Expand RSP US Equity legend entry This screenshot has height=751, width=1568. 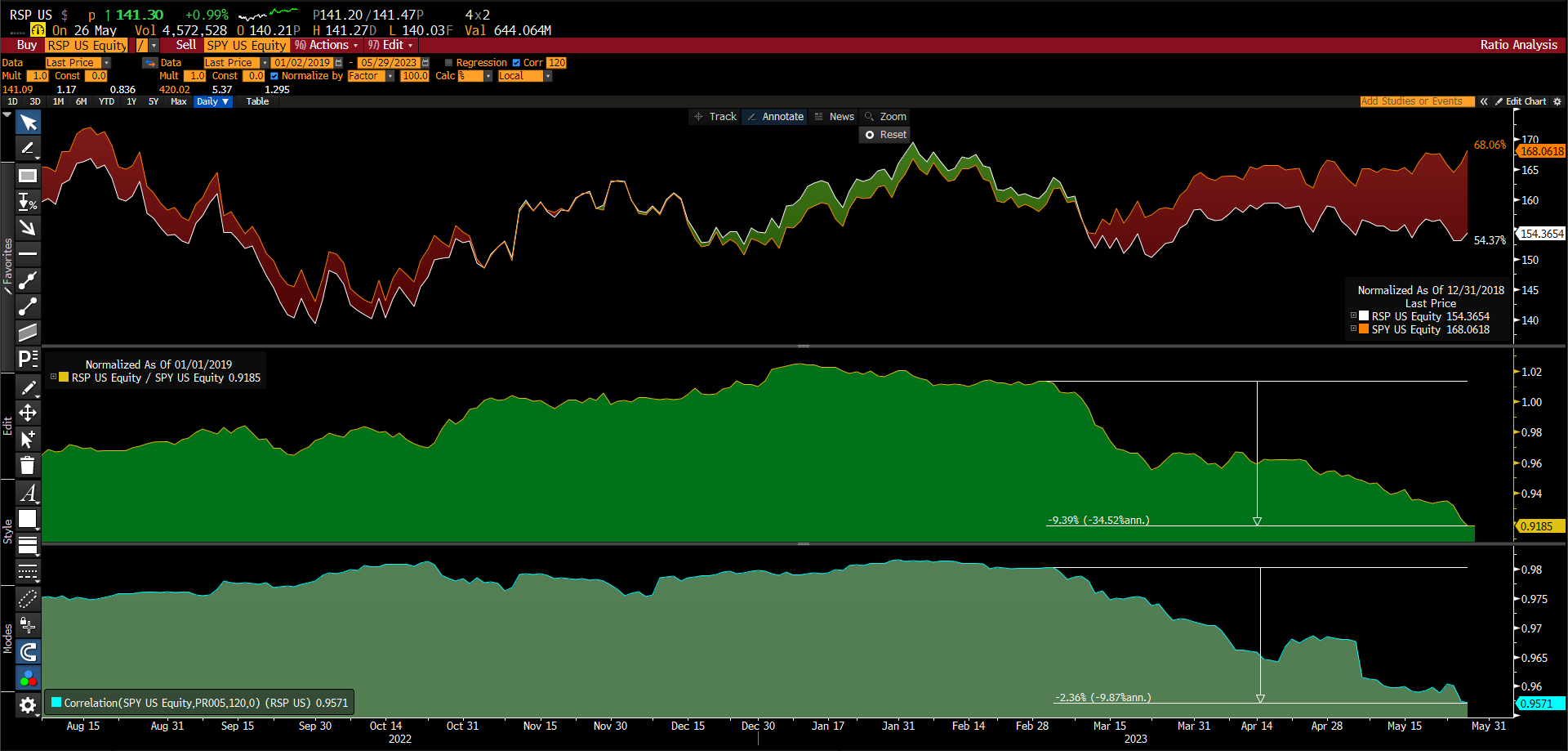point(1353,315)
